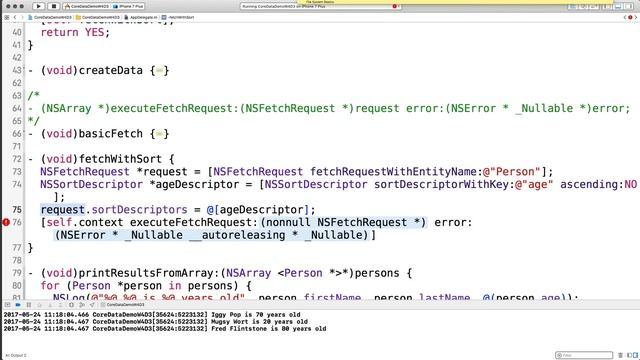Switch to the assistant editor
The image size is (640, 360).
pyautogui.click(x=582, y=7)
